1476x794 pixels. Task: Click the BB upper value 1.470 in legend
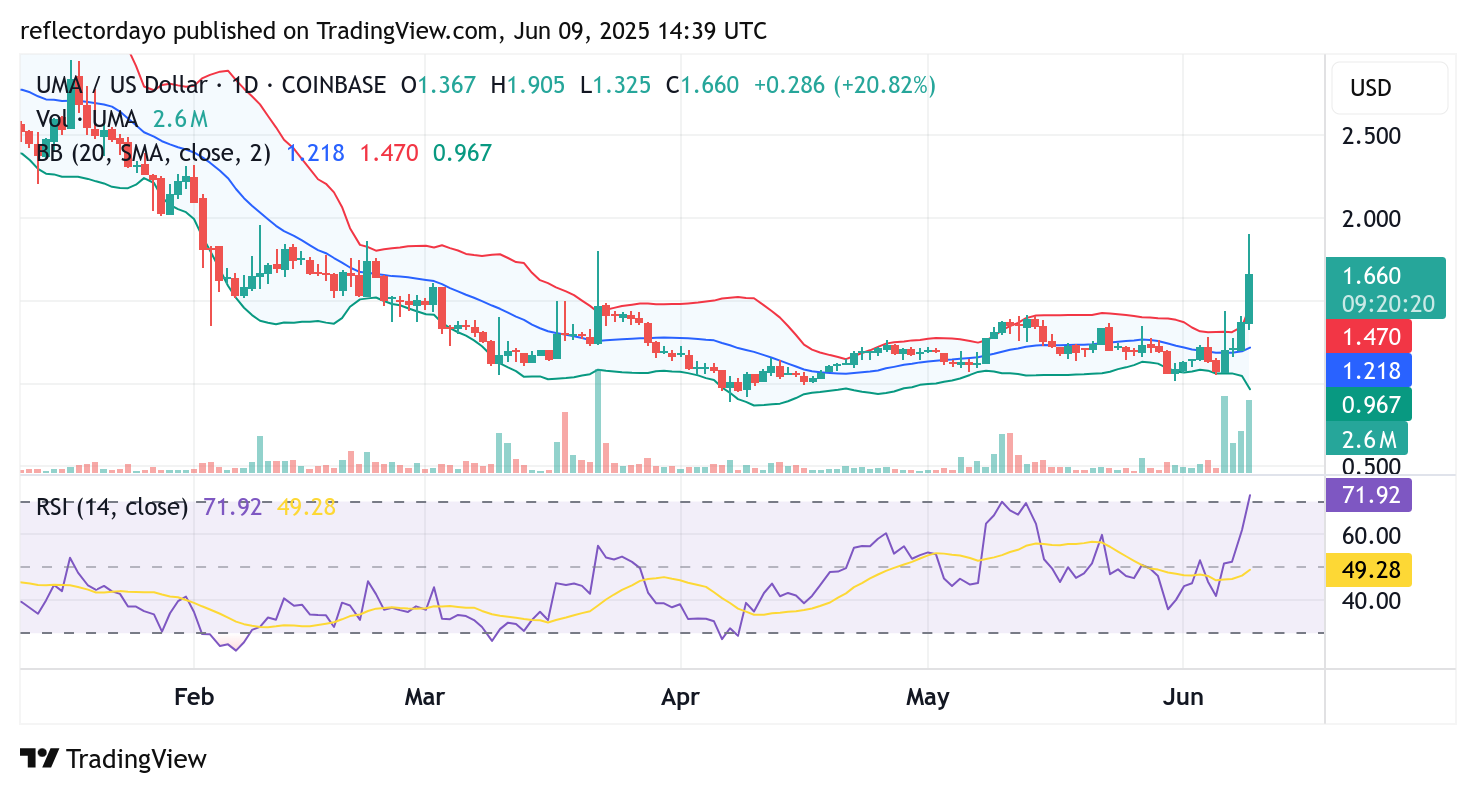(389, 153)
